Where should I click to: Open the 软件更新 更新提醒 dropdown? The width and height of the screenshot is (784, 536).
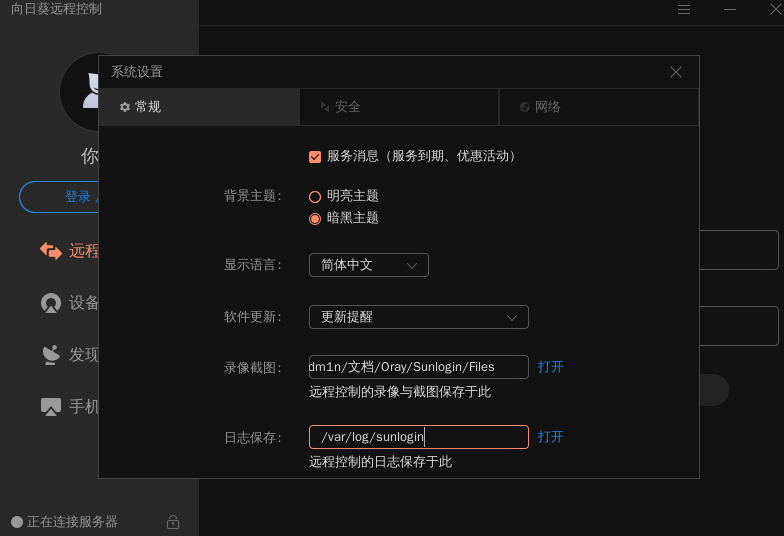point(418,317)
